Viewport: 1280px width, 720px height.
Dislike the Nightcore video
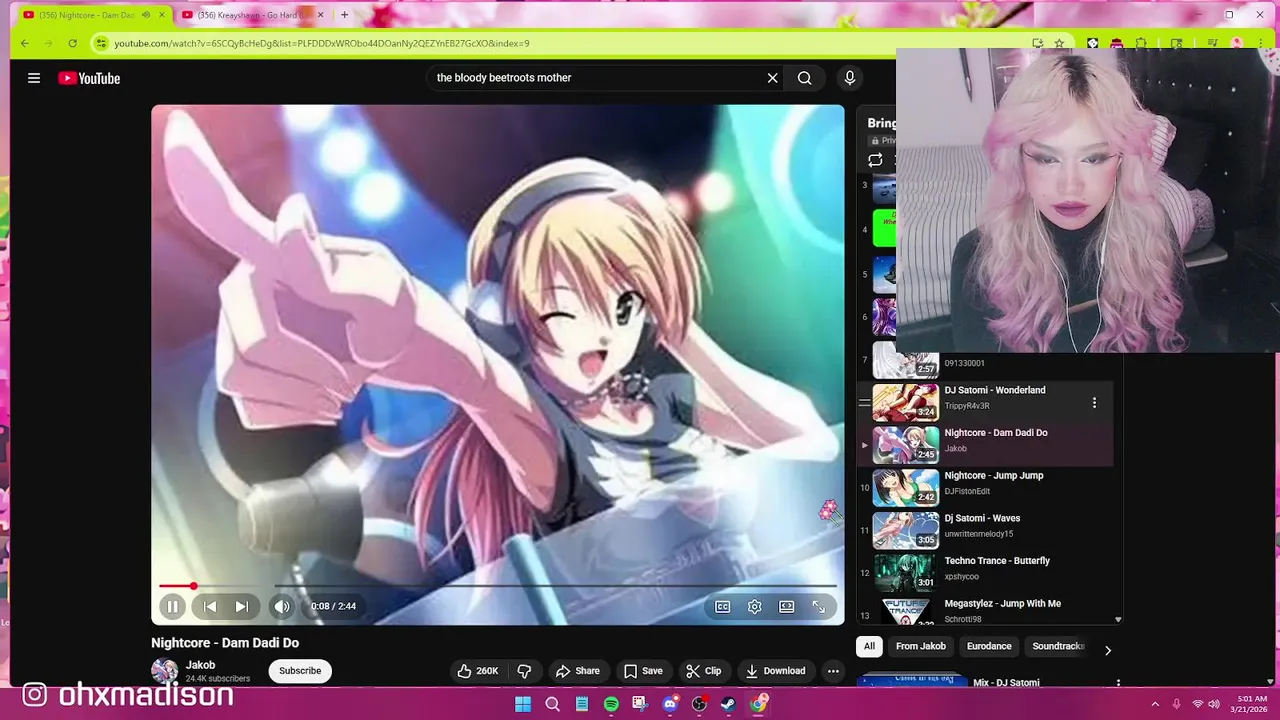tap(524, 671)
